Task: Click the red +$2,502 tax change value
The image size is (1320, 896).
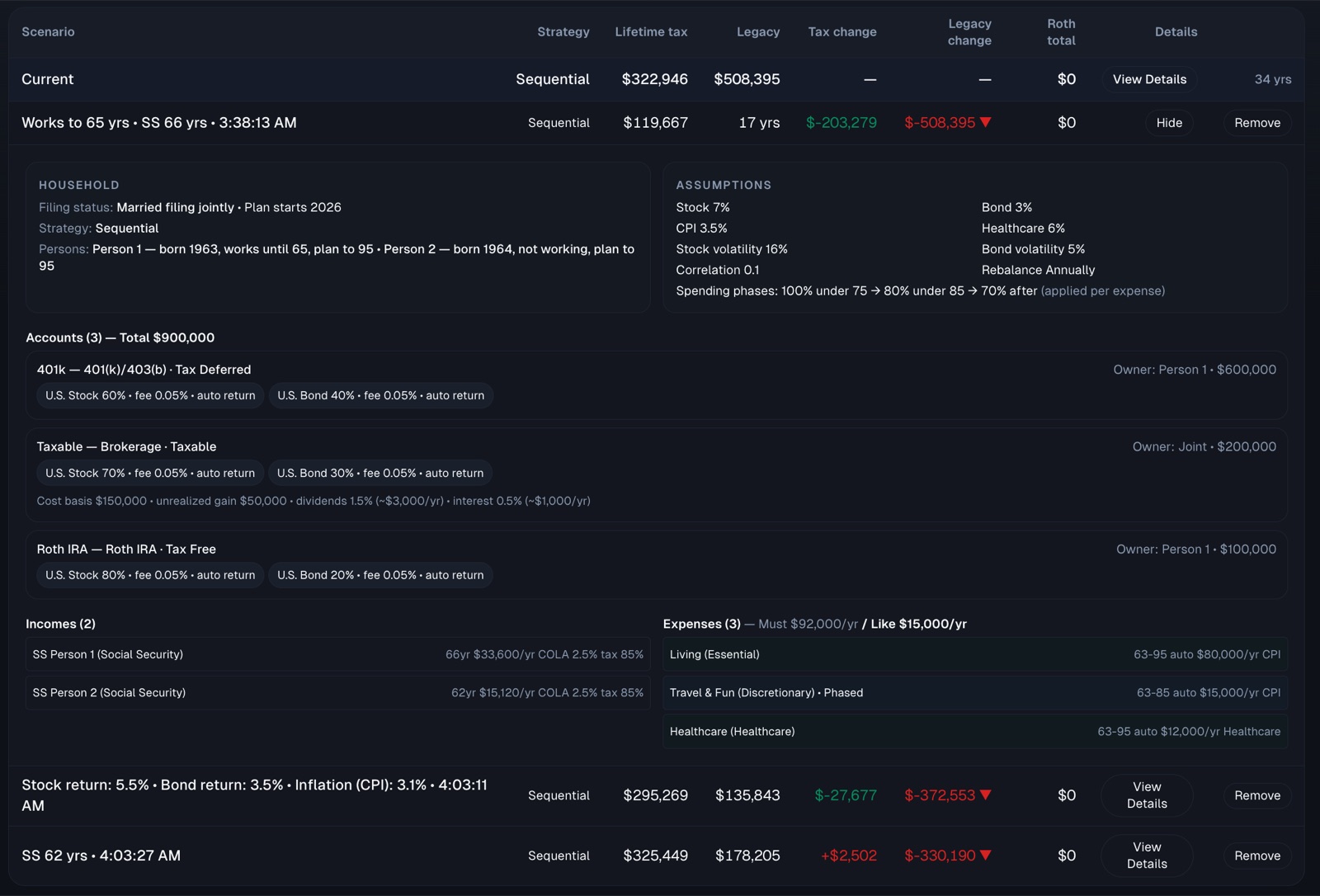Action: click(848, 856)
